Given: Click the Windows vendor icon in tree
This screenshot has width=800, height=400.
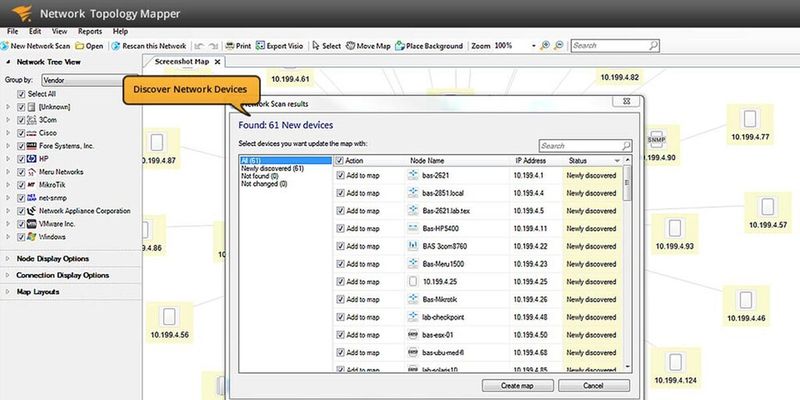Looking at the screenshot, I should tap(31, 237).
